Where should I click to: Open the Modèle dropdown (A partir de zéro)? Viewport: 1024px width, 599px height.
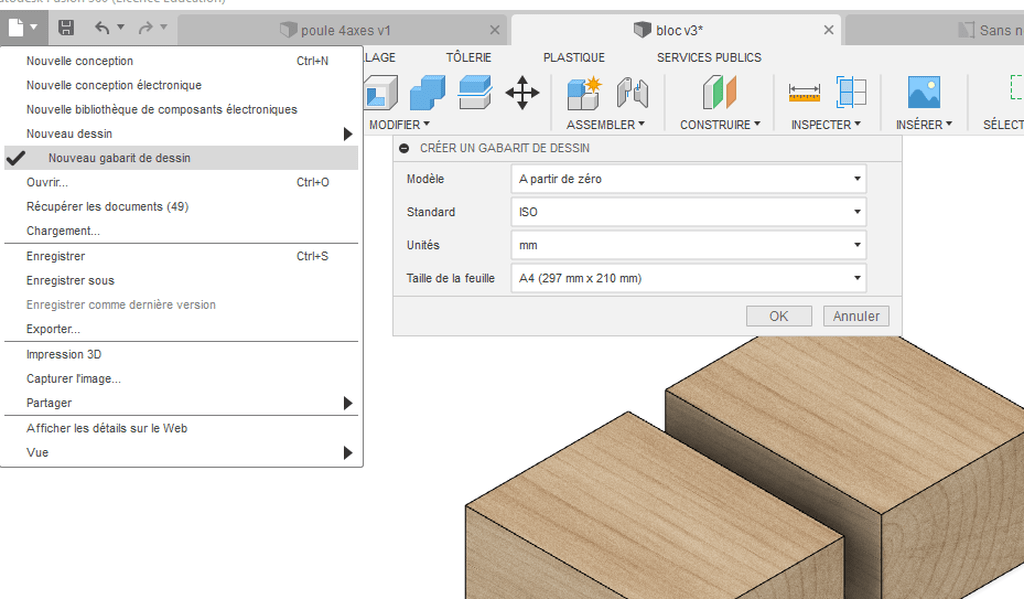(x=688, y=178)
